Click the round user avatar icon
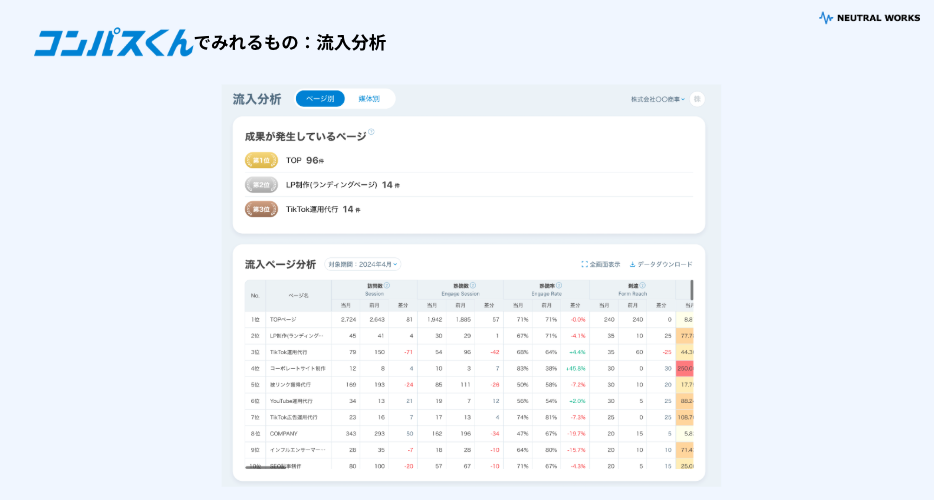 click(x=697, y=99)
